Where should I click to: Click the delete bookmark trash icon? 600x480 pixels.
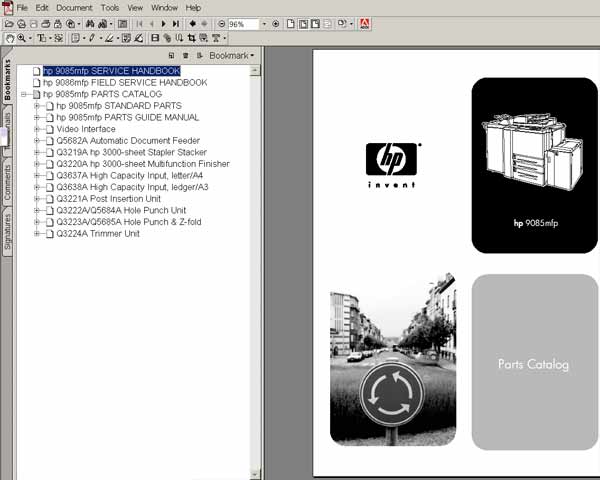point(186,56)
